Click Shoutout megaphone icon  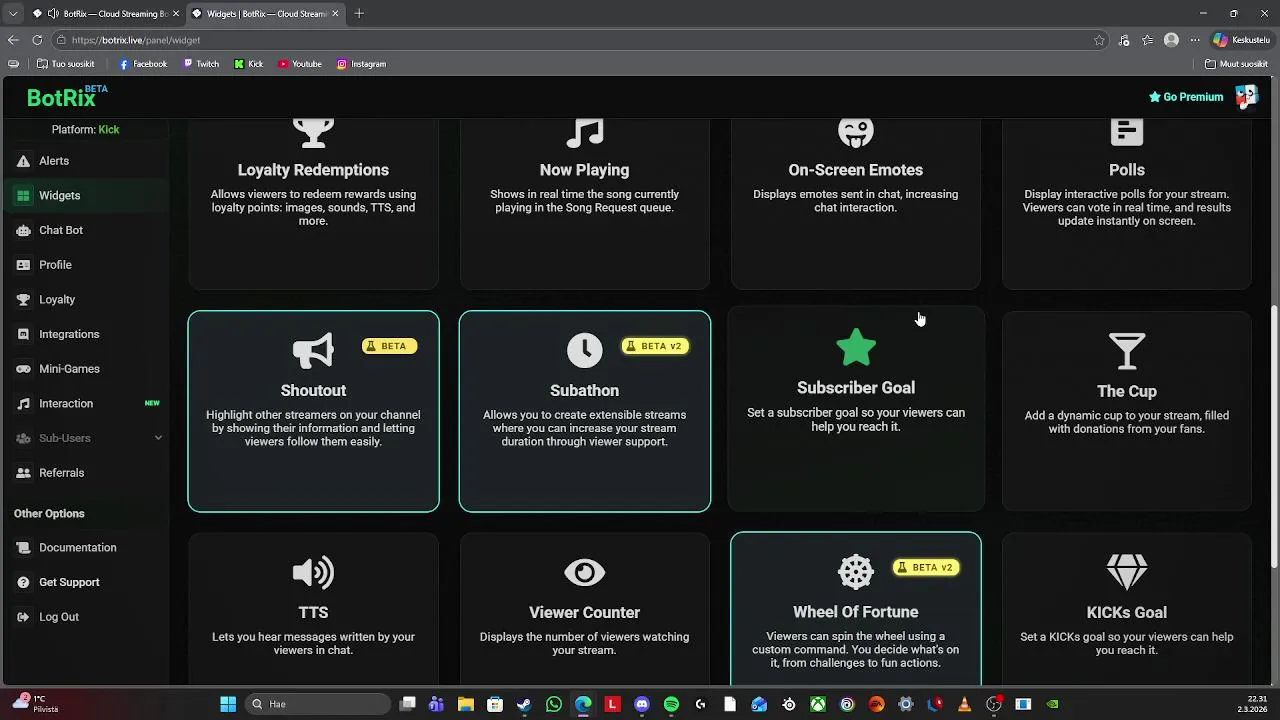click(x=313, y=351)
